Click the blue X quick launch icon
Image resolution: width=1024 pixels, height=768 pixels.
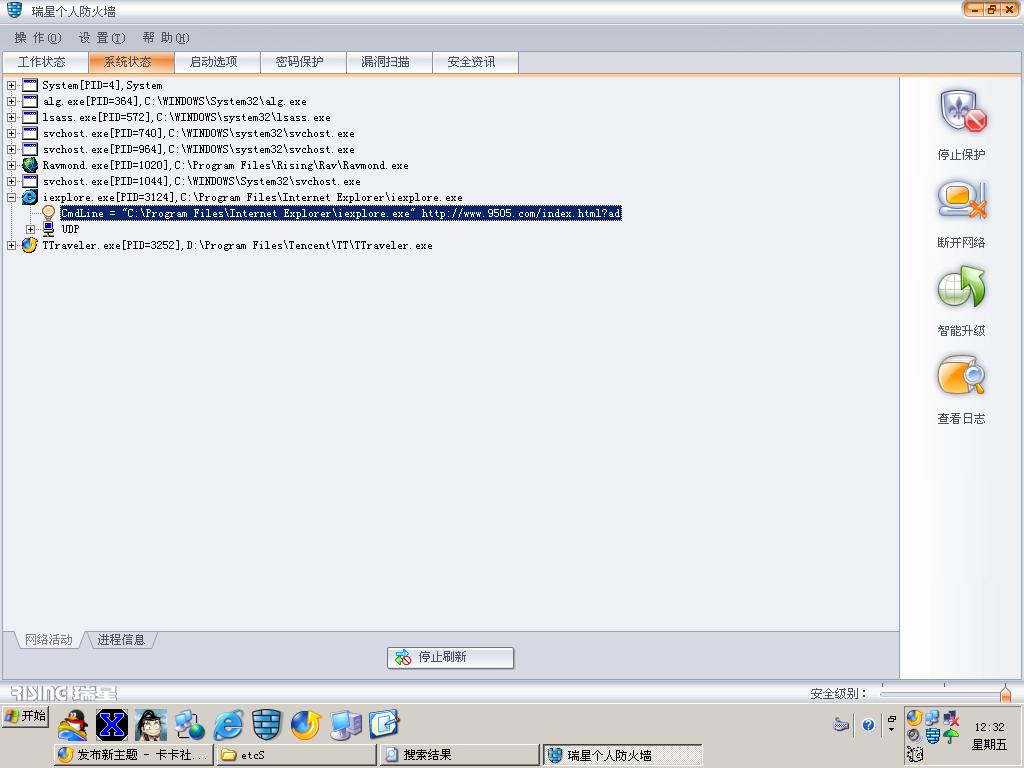click(112, 725)
